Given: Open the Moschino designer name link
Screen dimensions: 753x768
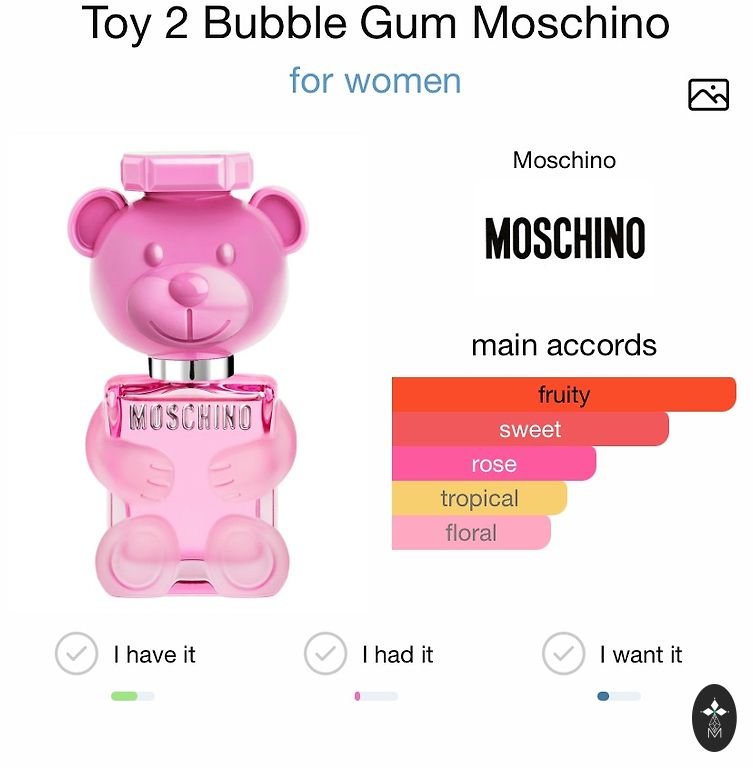Looking at the screenshot, I should tap(564, 160).
